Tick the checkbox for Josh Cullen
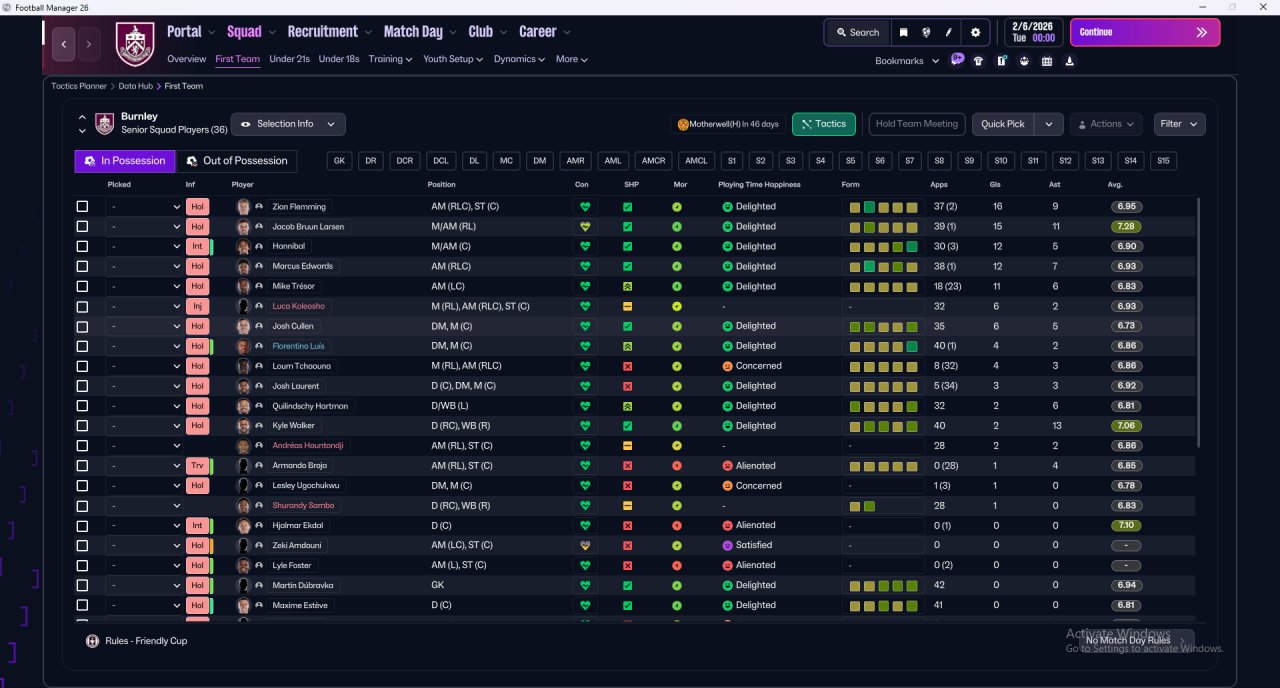This screenshot has height=688, width=1280. pyautogui.click(x=82, y=326)
